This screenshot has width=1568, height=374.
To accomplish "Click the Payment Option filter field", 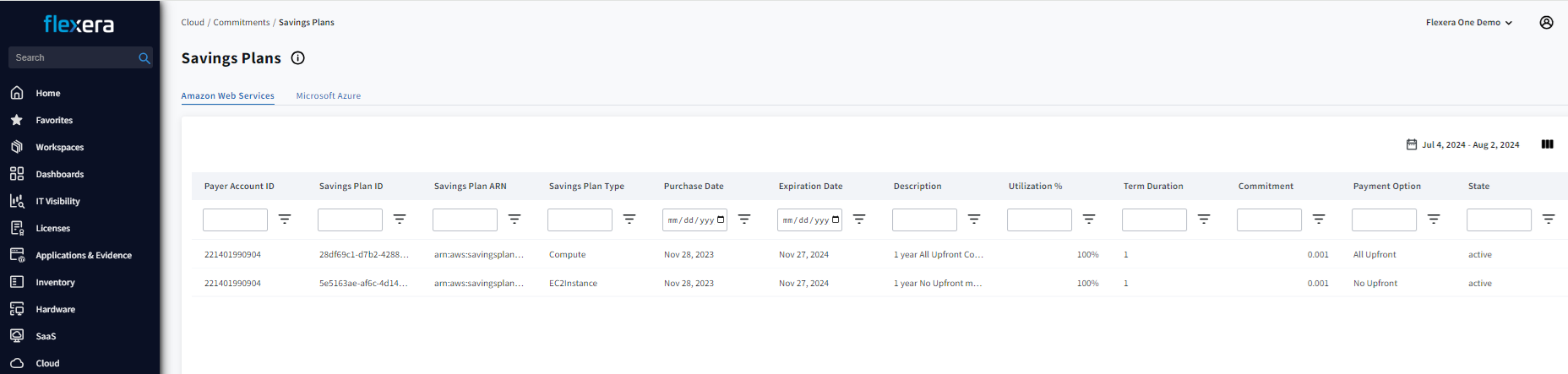I will [1384, 220].
